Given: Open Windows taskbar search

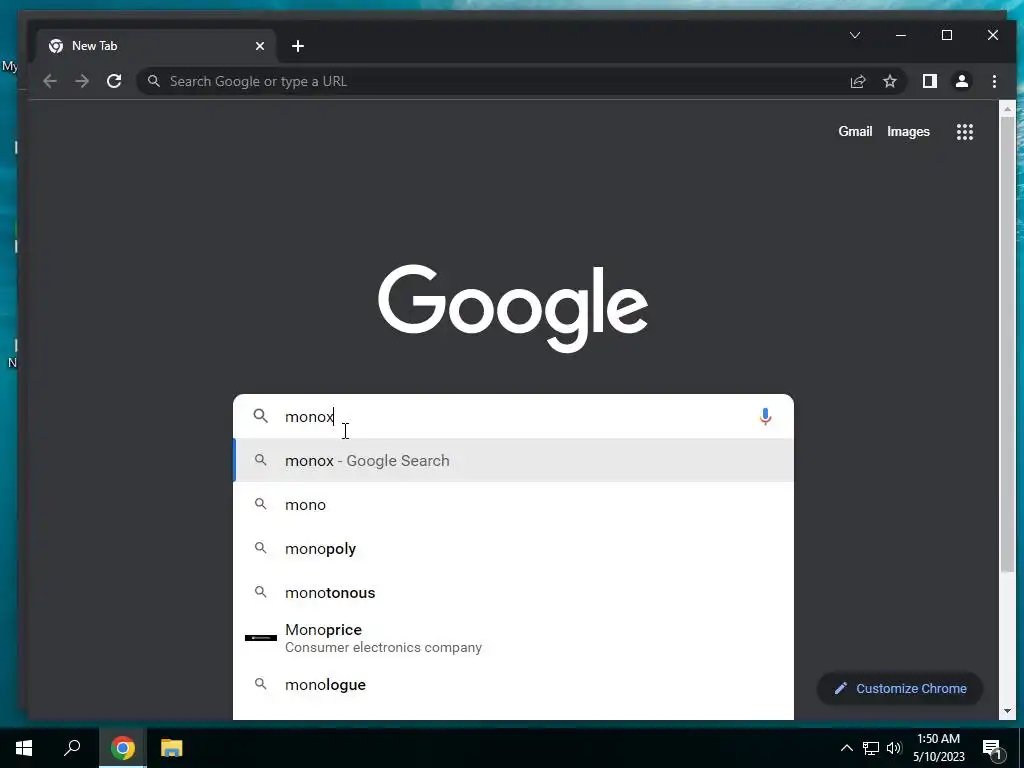Looking at the screenshot, I should 72,748.
